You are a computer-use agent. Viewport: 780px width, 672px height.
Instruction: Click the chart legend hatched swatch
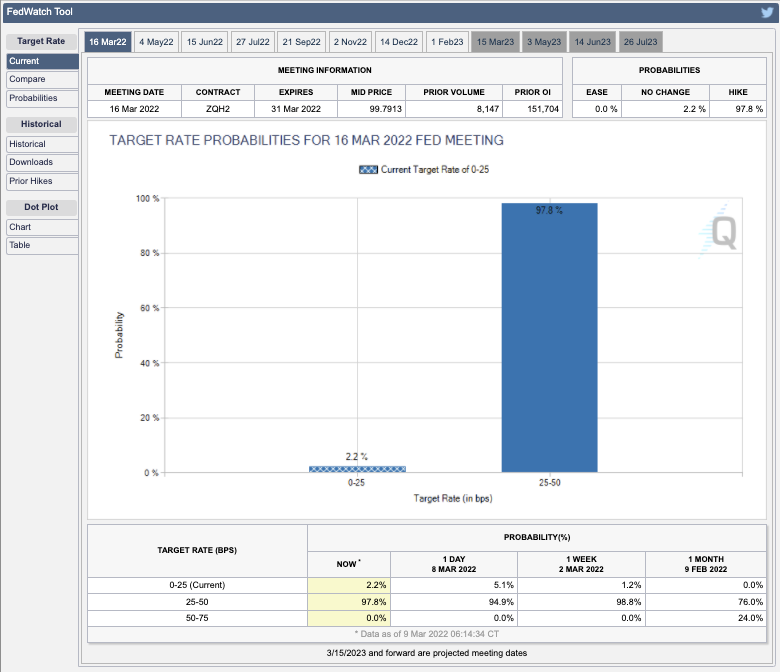tap(368, 170)
